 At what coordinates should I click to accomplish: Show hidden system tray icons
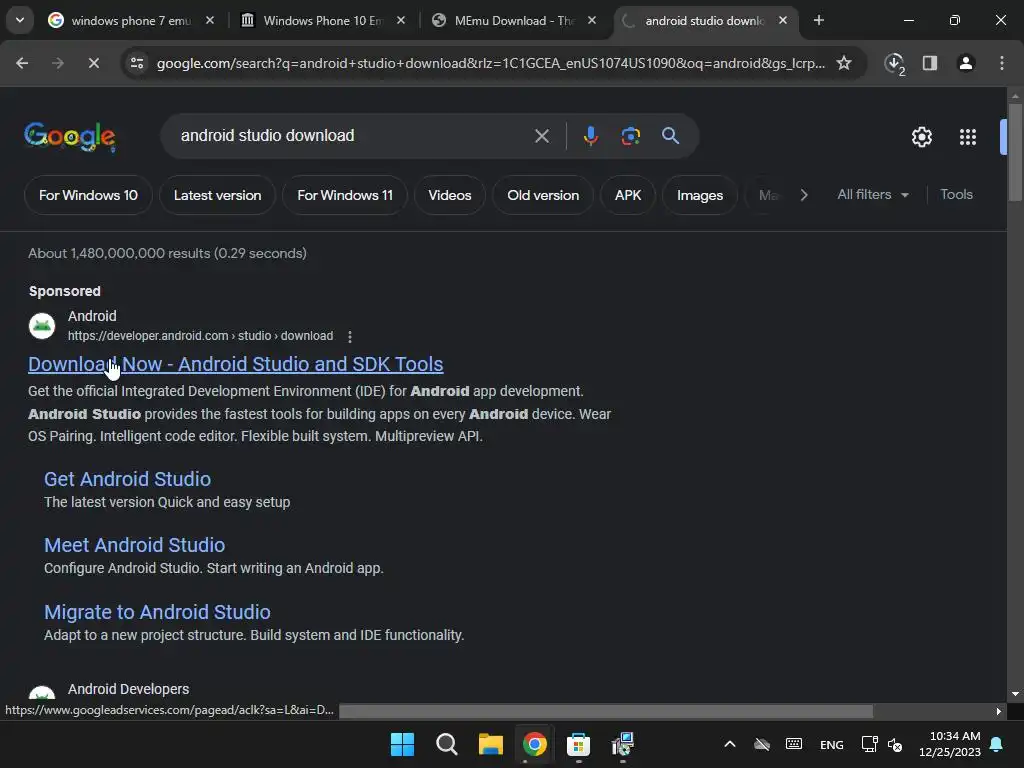(730, 744)
